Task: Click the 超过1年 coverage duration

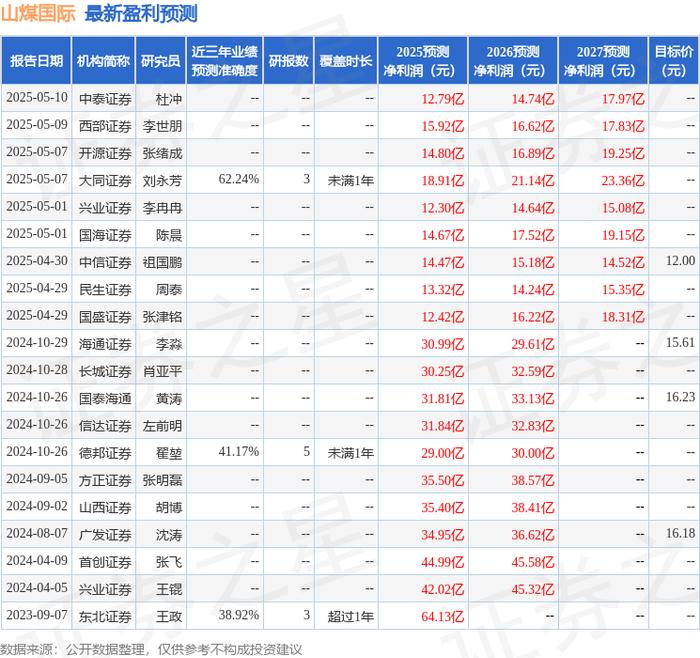Action: 350,616
